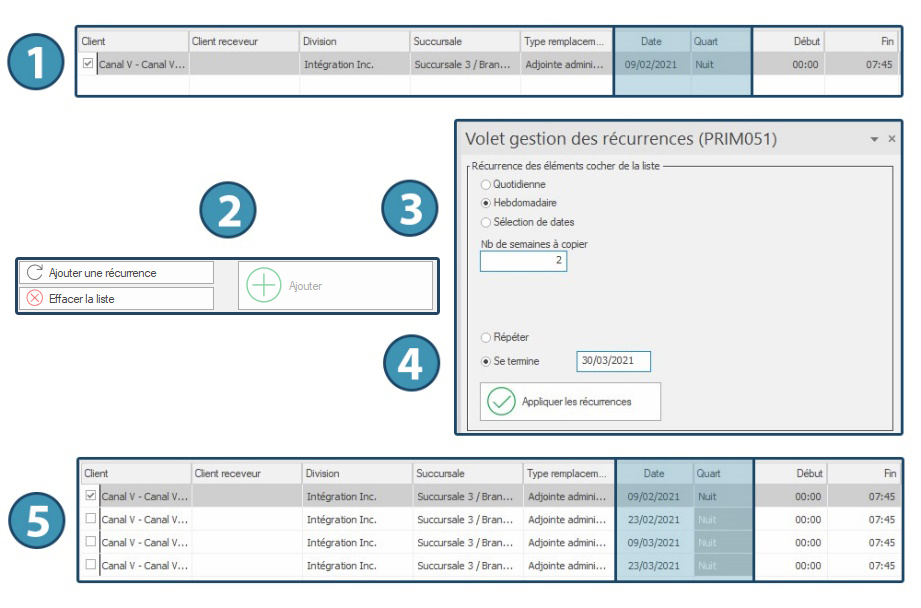The width and height of the screenshot is (921, 608).
Task: Choose Sélection de dates radio option
Action: 486,222
